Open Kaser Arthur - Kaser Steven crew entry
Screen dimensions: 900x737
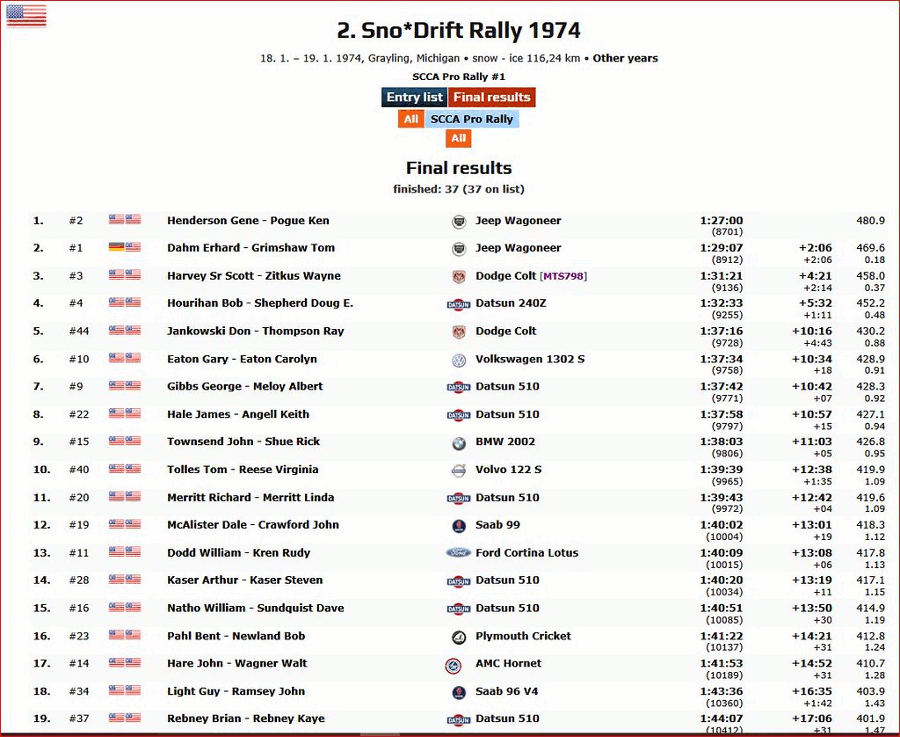[245, 580]
